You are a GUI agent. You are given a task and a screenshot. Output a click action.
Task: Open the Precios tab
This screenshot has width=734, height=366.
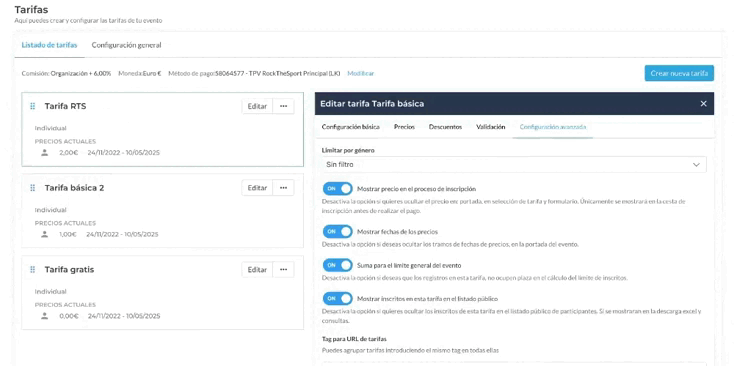[x=404, y=127]
